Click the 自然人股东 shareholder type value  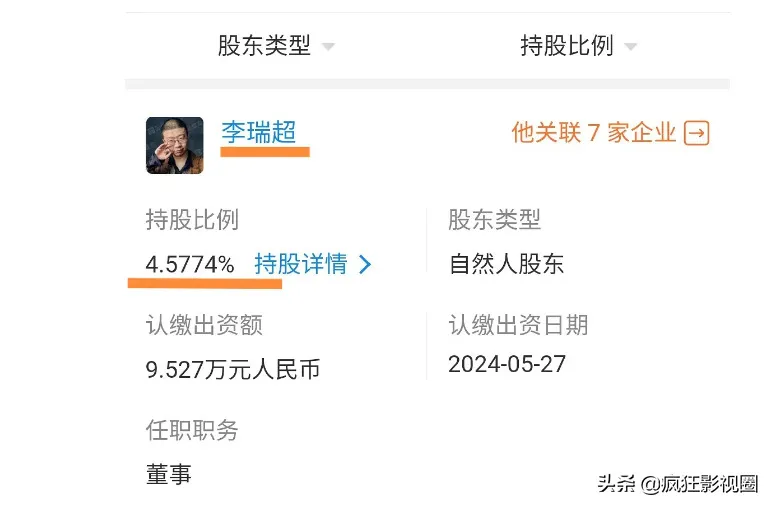pyautogui.click(x=506, y=264)
